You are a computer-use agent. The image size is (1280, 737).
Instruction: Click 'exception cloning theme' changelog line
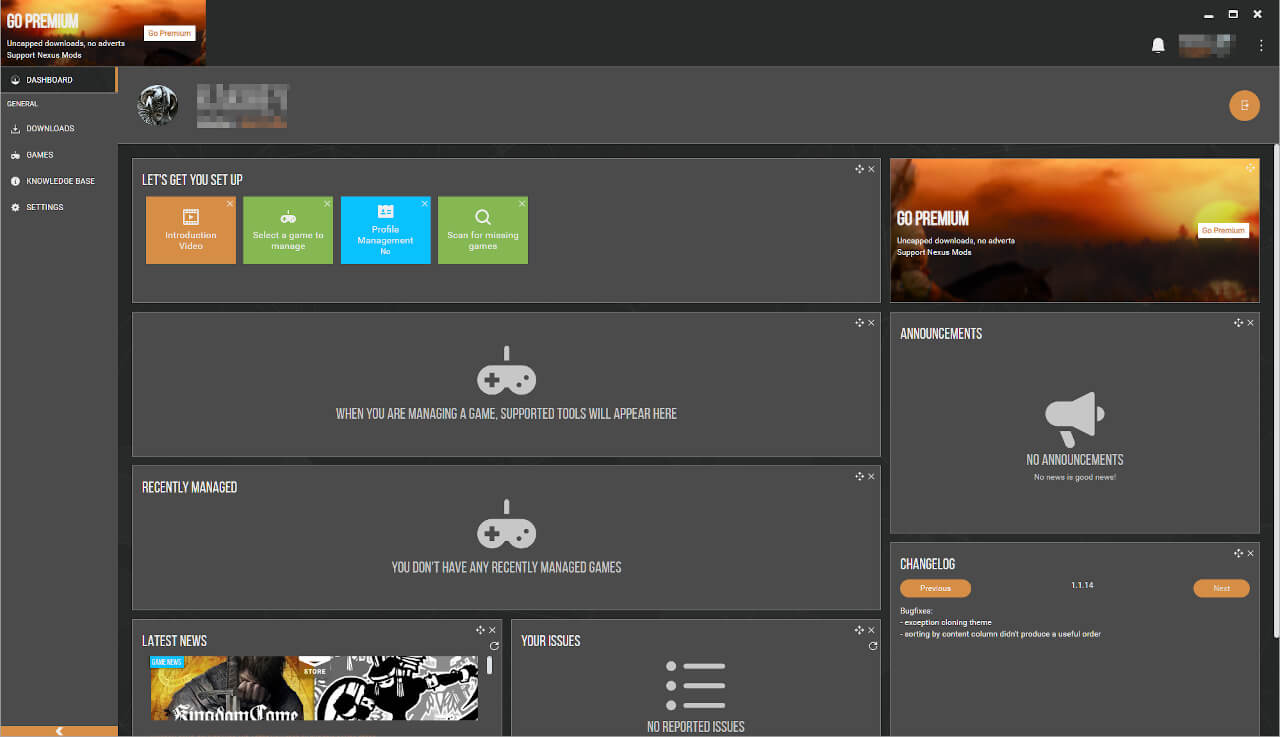[946, 622]
